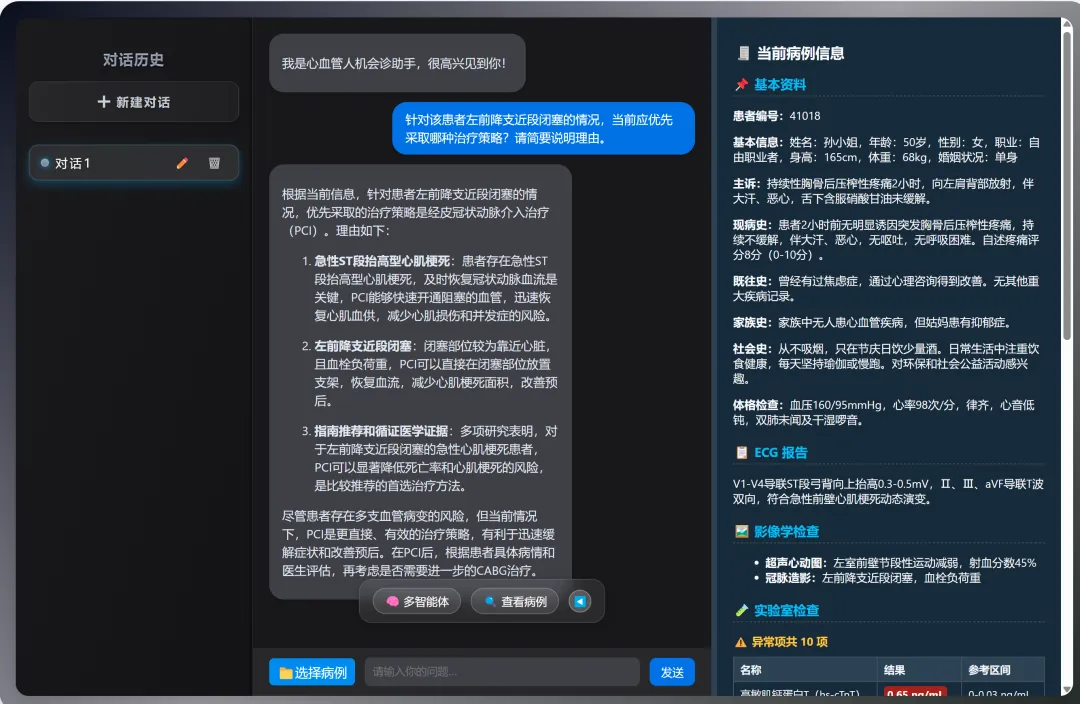
Task: Click the document icon beside 当前病例信息
Action: tap(743, 54)
